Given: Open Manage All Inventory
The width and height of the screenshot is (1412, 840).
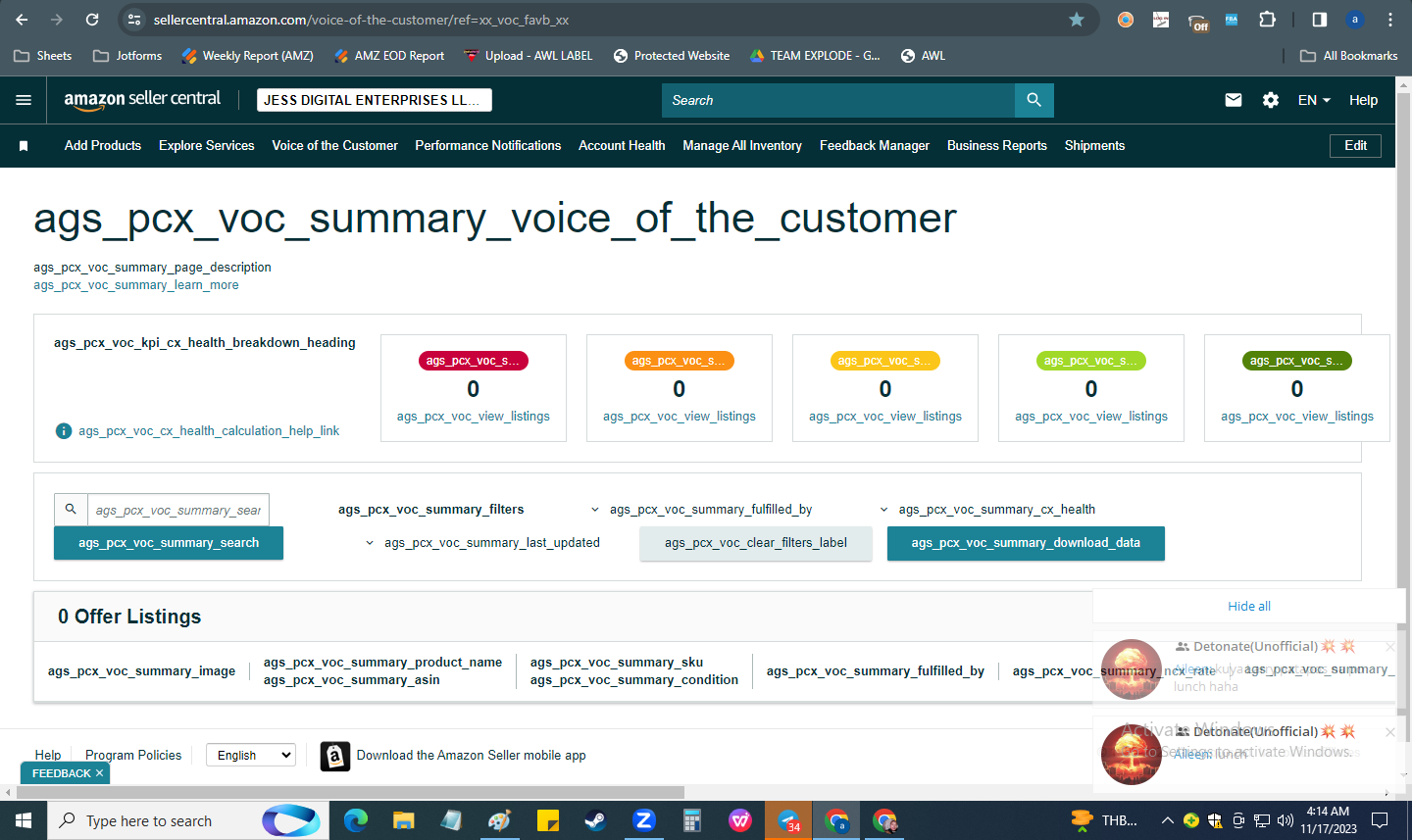Looking at the screenshot, I should click(x=742, y=146).
